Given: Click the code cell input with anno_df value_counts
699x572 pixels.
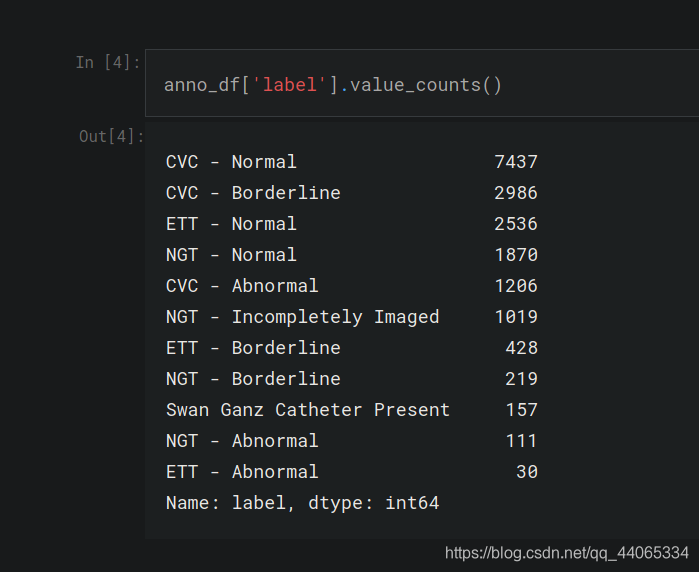Looking at the screenshot, I should click(422, 83).
